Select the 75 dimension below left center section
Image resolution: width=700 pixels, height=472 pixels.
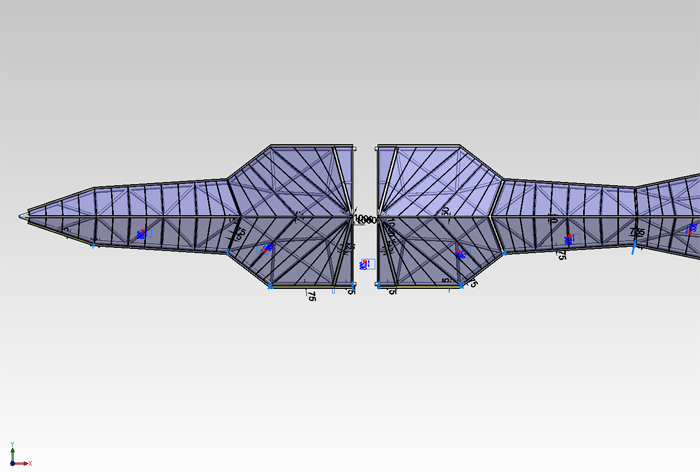click(x=312, y=296)
